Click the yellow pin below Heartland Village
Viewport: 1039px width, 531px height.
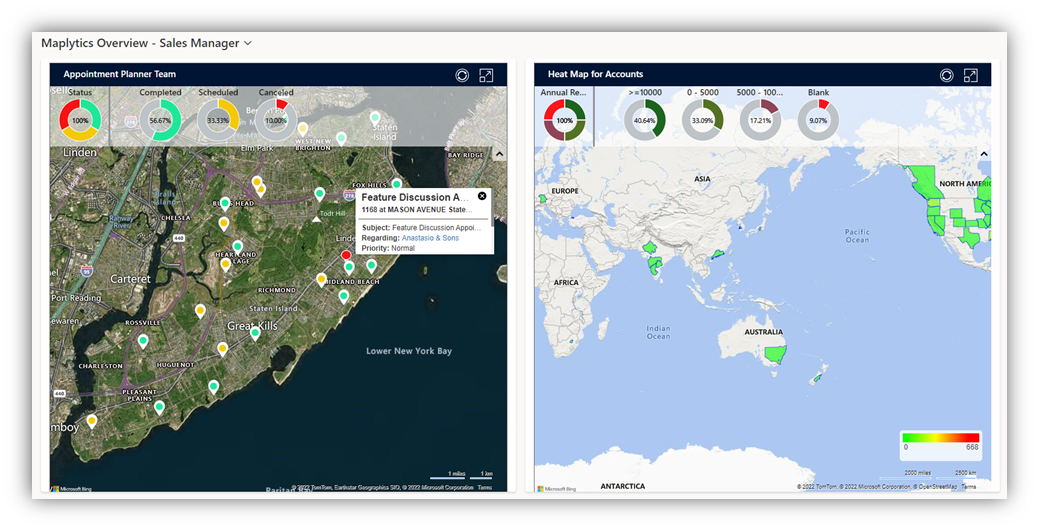point(225,265)
